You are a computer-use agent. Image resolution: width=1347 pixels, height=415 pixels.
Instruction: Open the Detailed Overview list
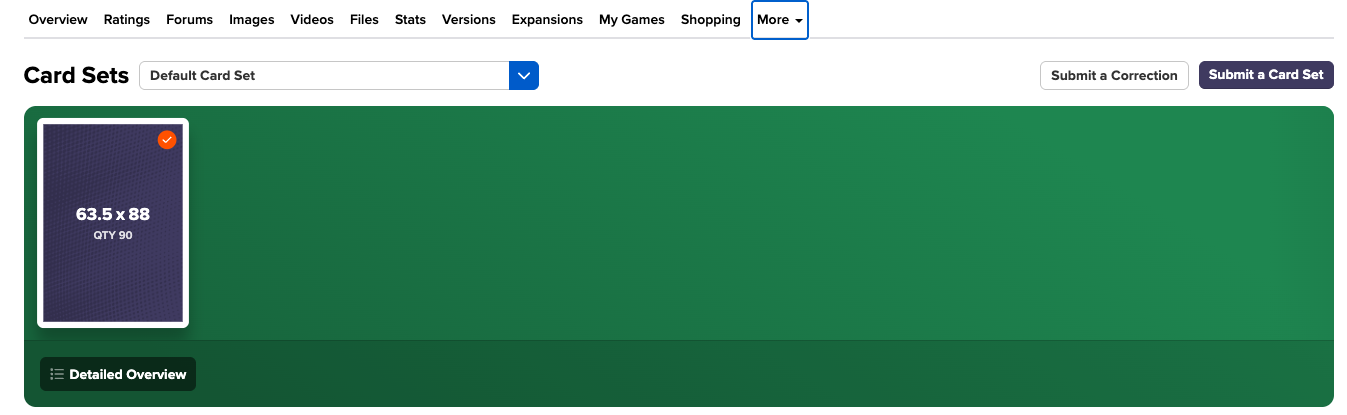118,374
